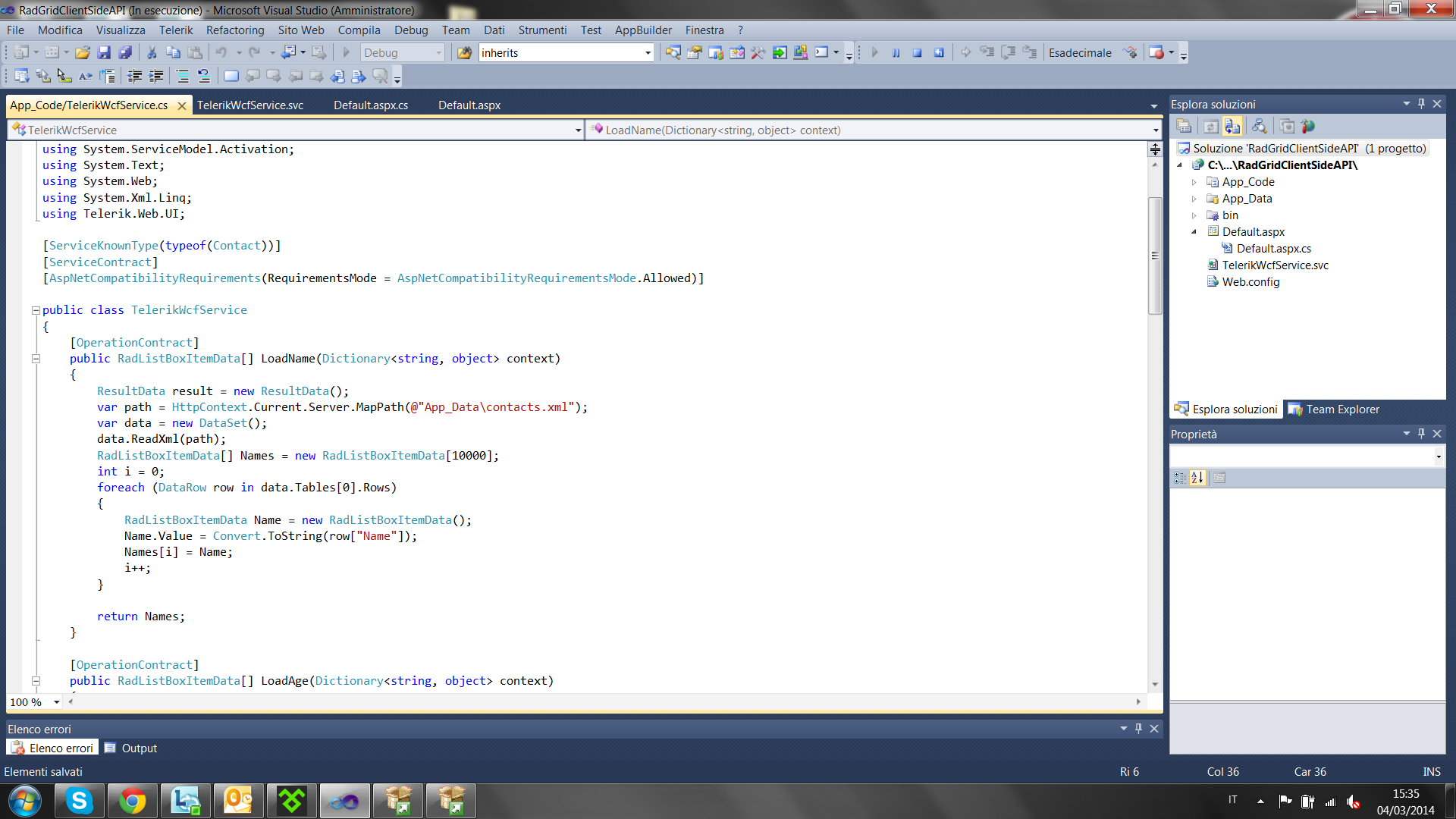Switch to Default.aspx.cs tab
This screenshot has height=819, width=1456.
371,105
